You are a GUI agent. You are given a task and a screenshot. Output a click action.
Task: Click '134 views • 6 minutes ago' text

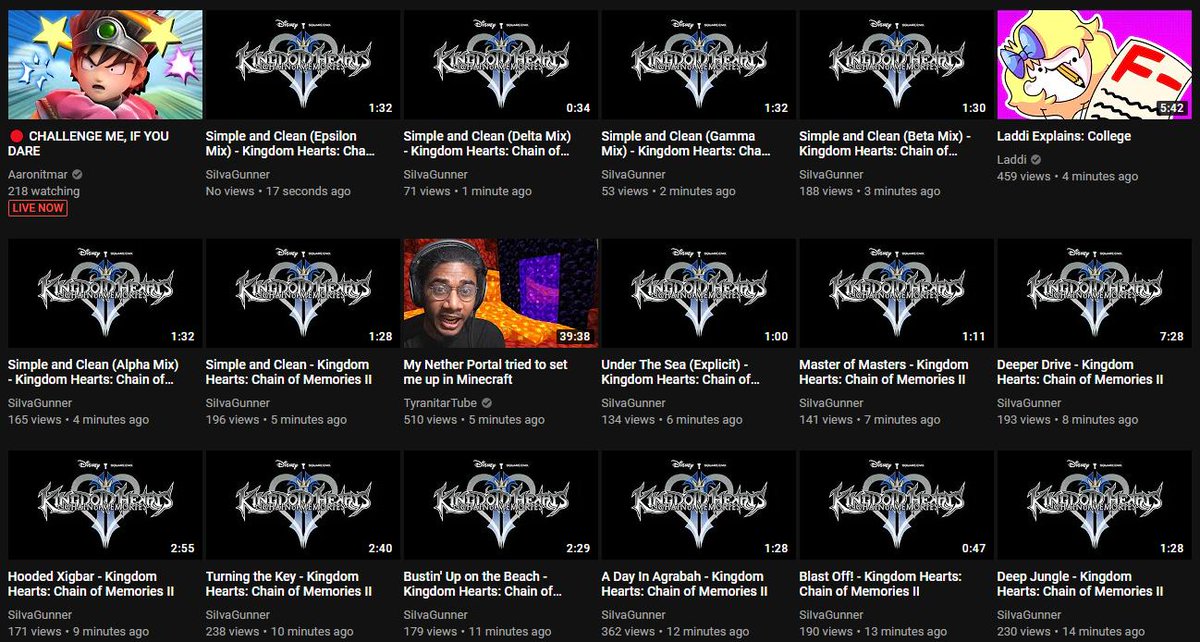pyautogui.click(x=672, y=419)
